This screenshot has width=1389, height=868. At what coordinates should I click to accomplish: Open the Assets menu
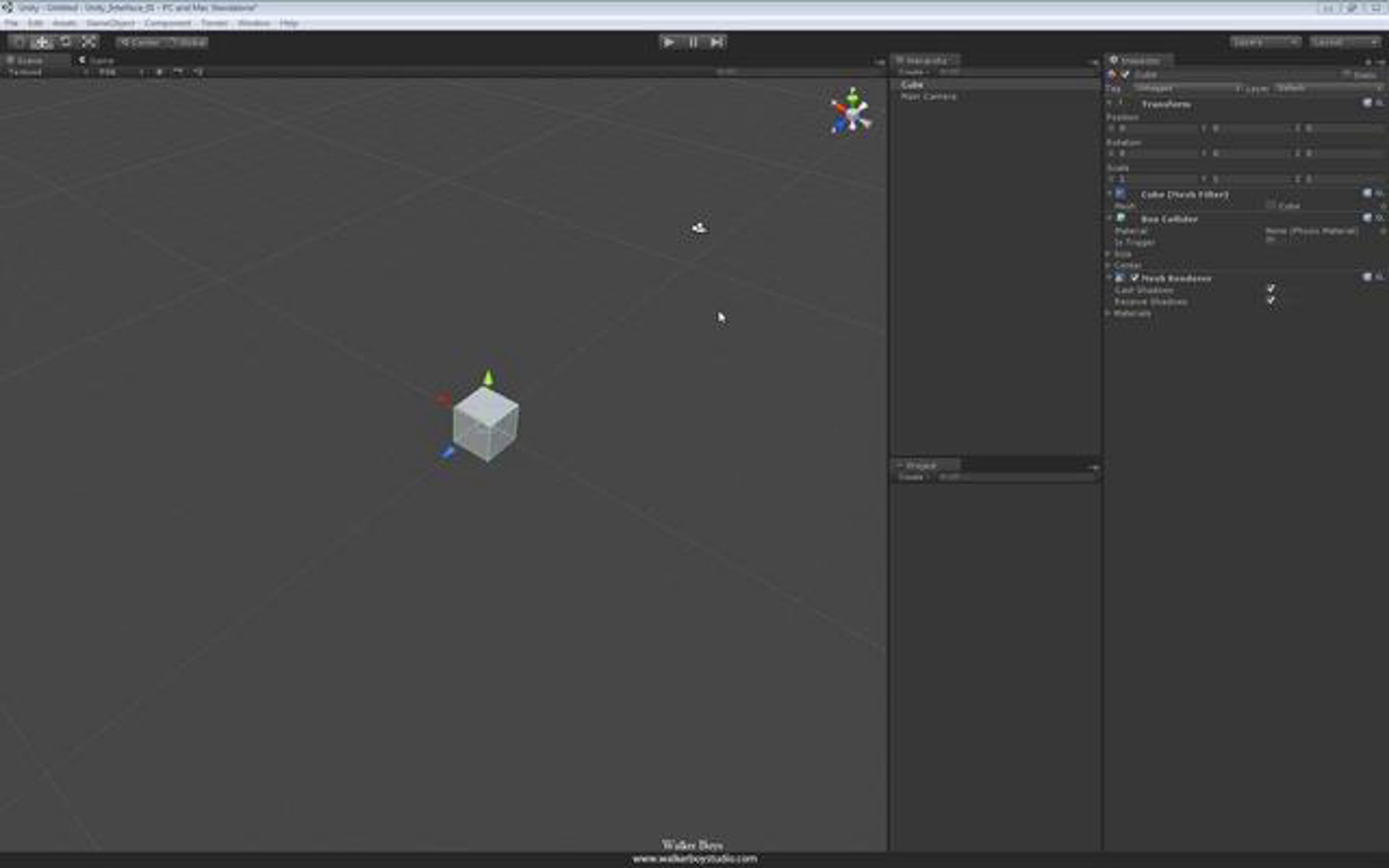pyautogui.click(x=64, y=23)
